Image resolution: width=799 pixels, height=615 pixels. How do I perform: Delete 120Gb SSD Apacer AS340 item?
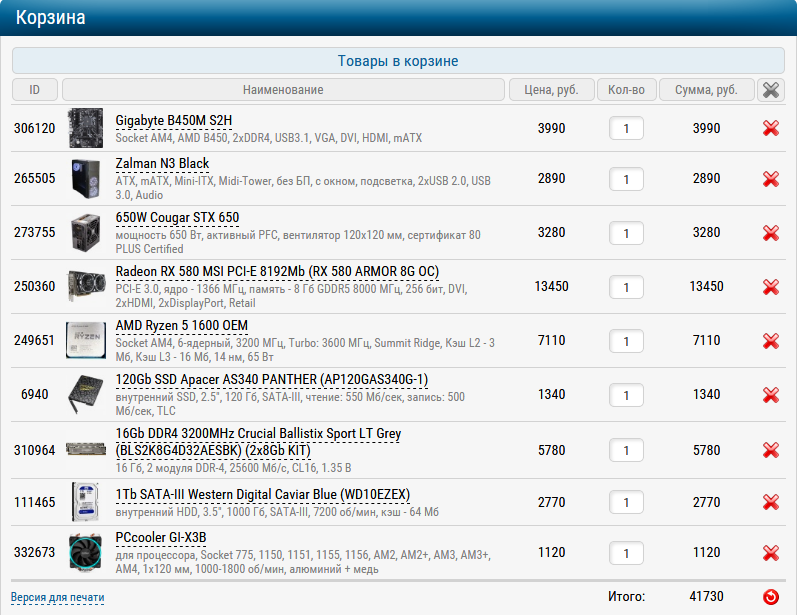click(770, 395)
